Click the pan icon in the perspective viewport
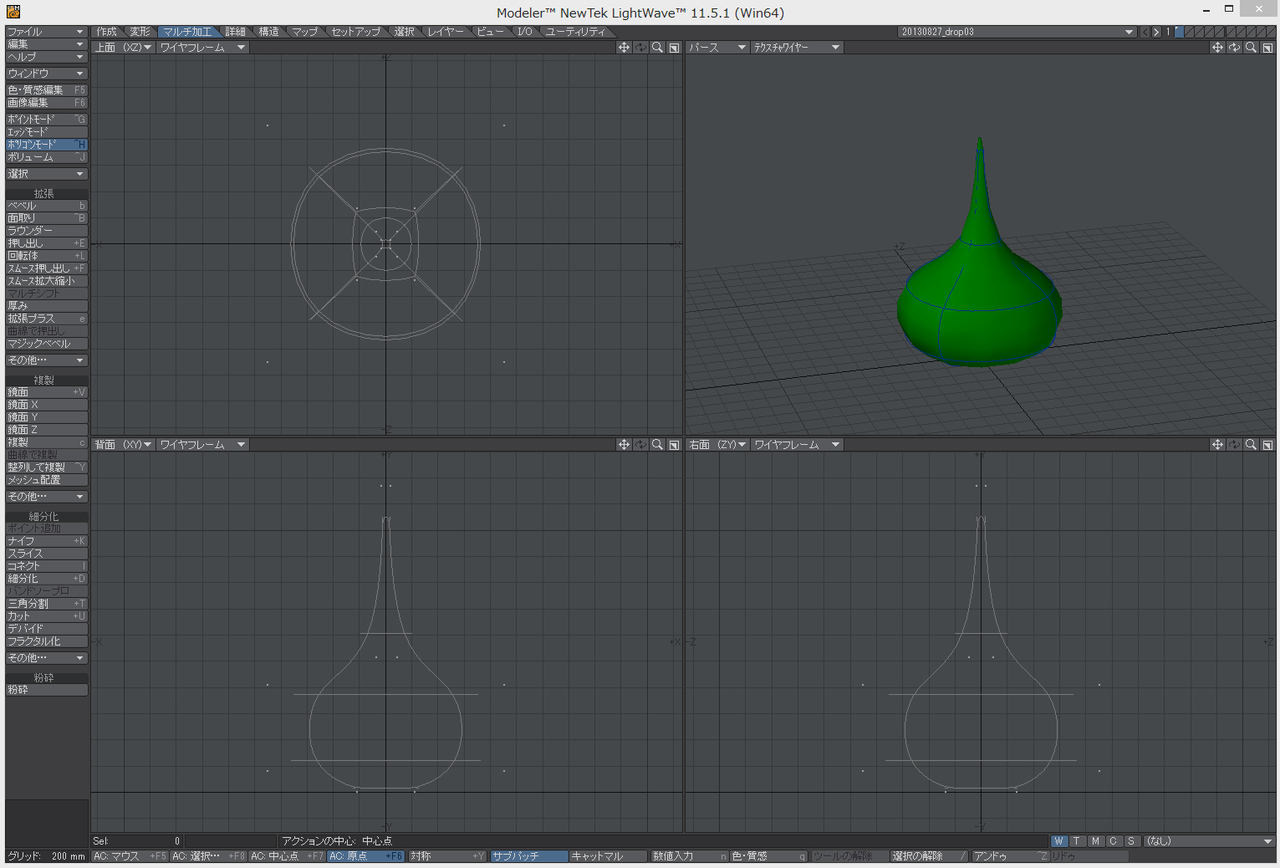This screenshot has height=868, width=1280. click(1217, 48)
